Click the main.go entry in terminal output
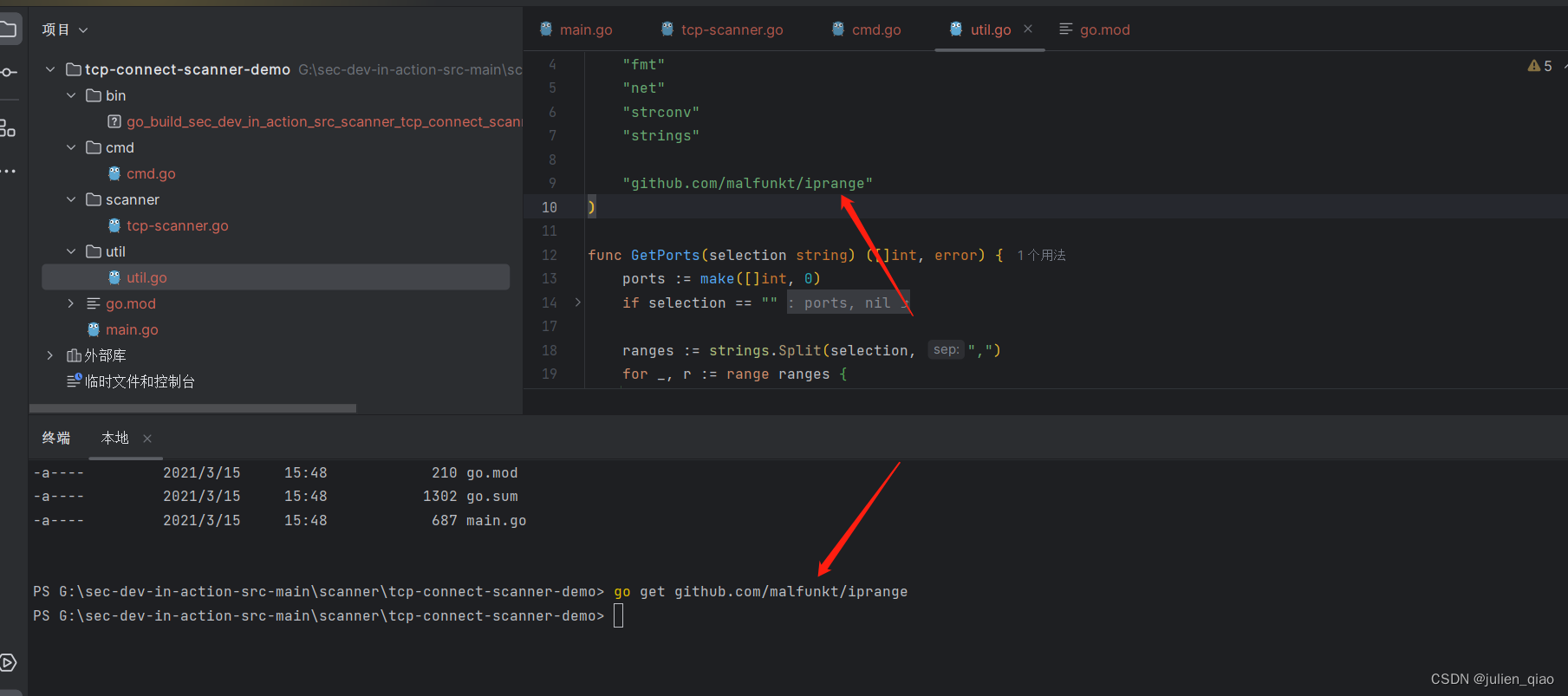 (496, 521)
